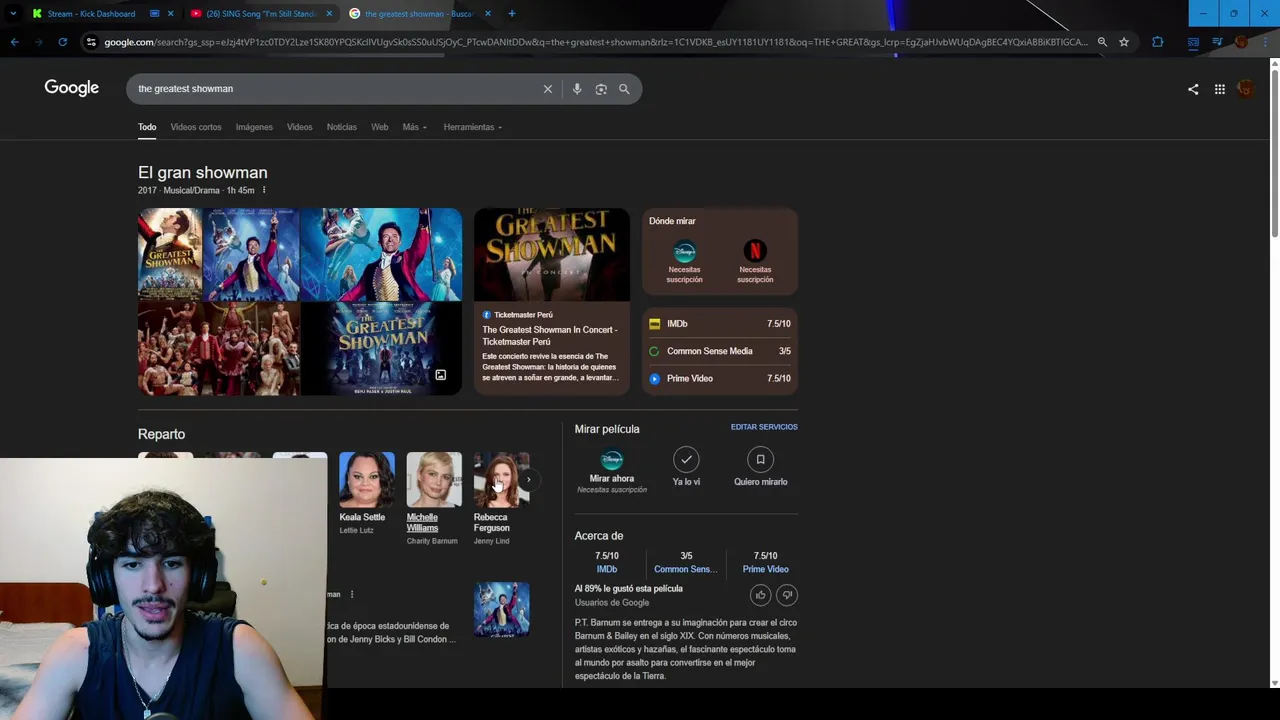This screenshot has height=720, width=1280.
Task: Start voice search with the microphone
Action: [x=577, y=89]
